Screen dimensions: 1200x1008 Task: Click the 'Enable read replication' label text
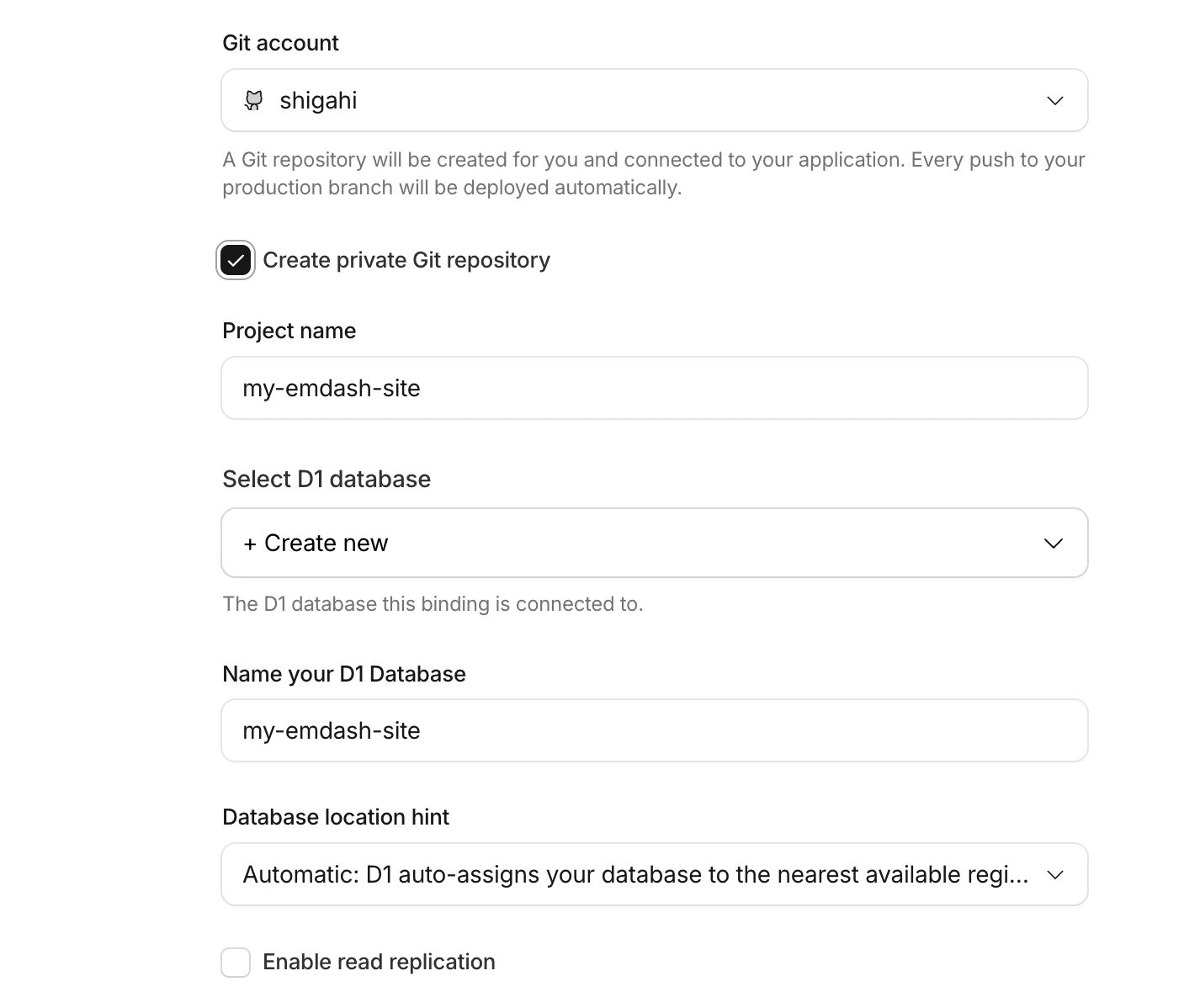pyautogui.click(x=379, y=962)
